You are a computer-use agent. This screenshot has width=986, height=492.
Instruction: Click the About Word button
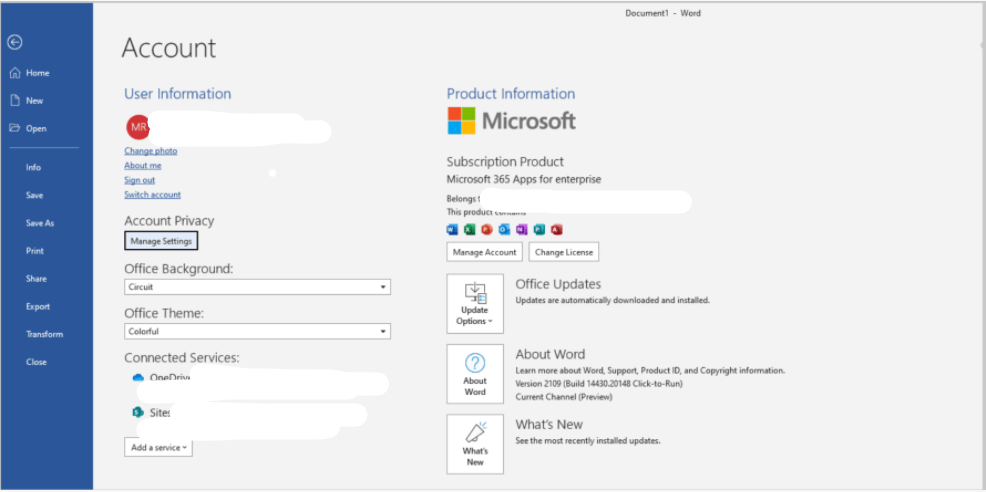coord(475,374)
